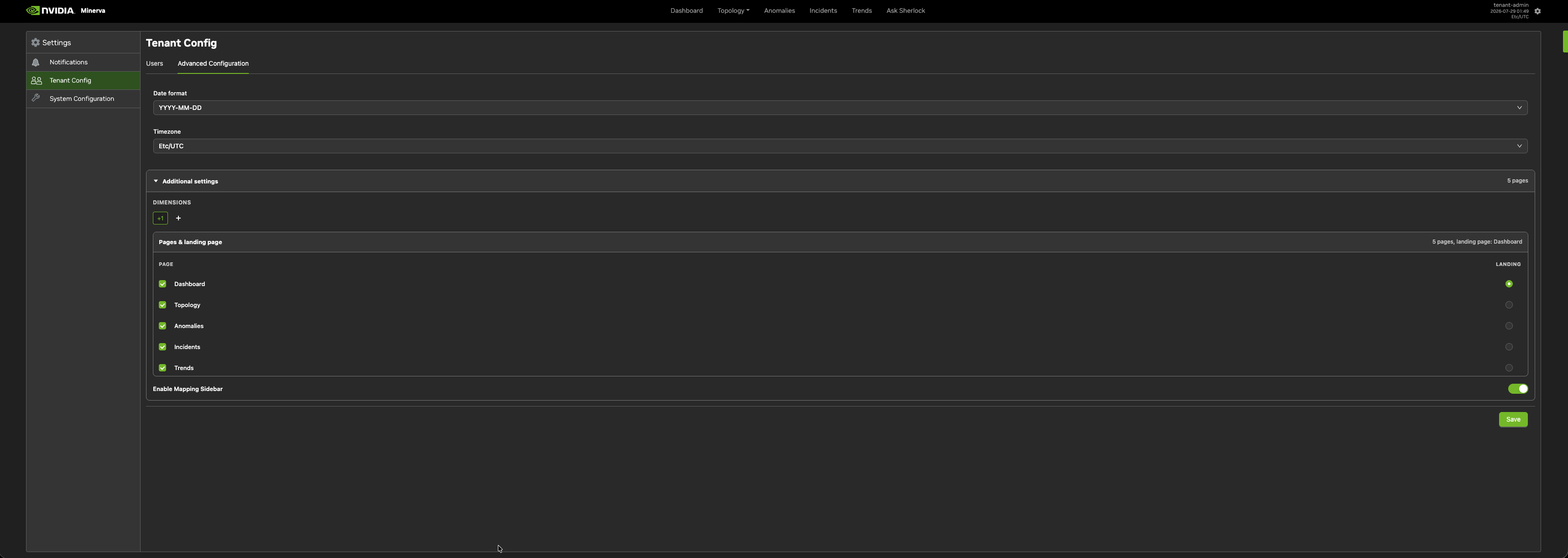
Task: Open Topology menu in top navigation
Action: [733, 11]
